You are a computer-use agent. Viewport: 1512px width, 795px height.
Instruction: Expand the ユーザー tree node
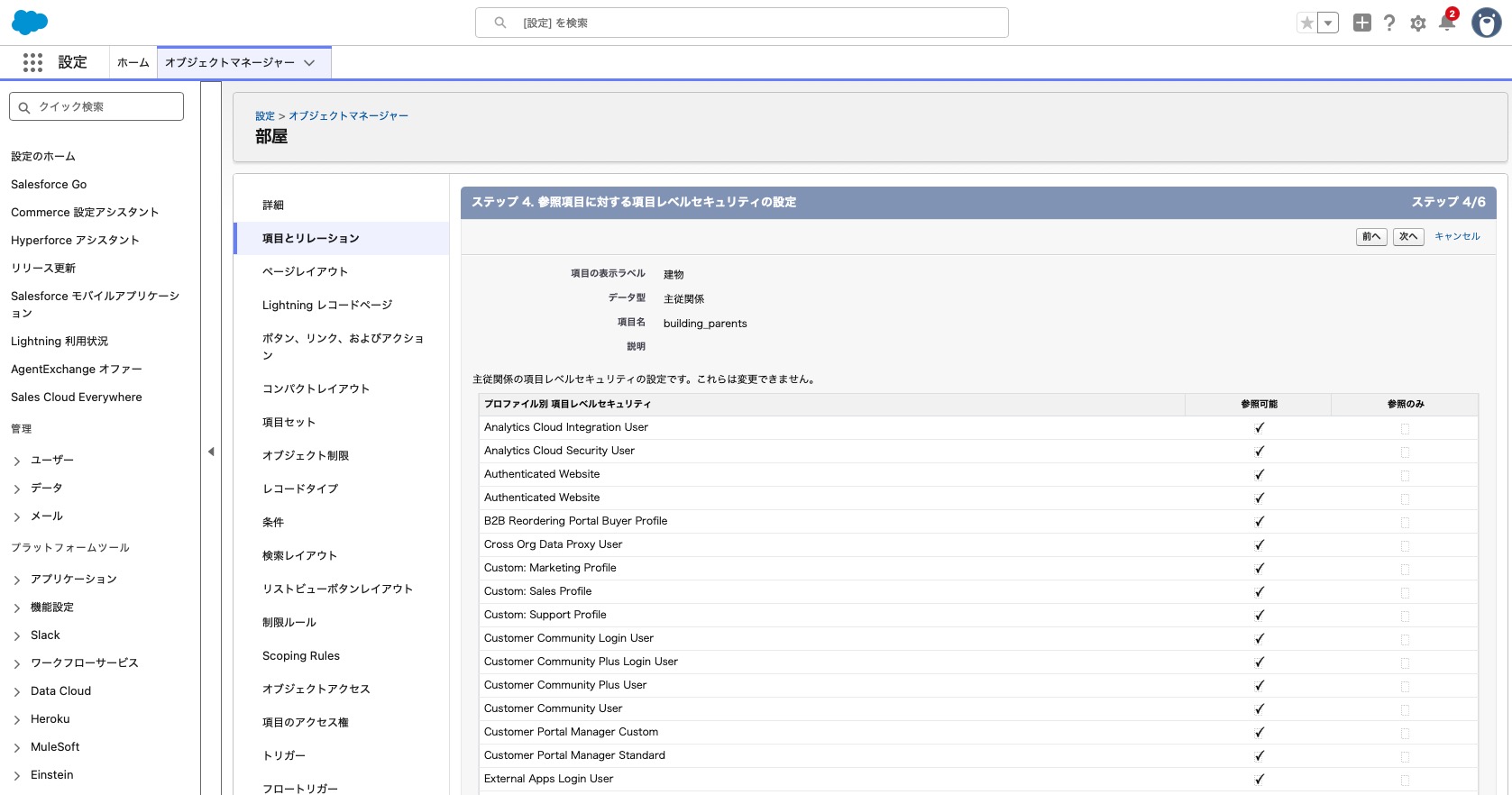[17, 461]
